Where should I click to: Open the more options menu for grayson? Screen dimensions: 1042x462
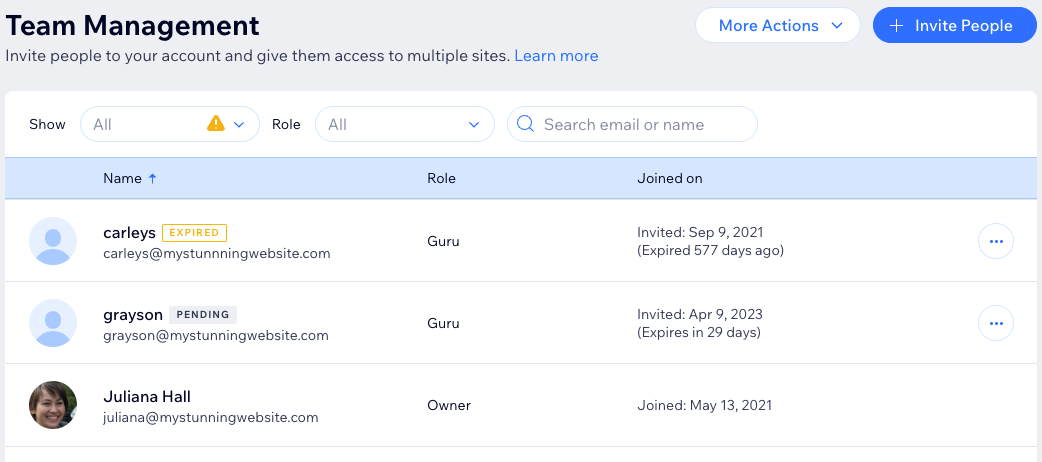[x=995, y=323]
